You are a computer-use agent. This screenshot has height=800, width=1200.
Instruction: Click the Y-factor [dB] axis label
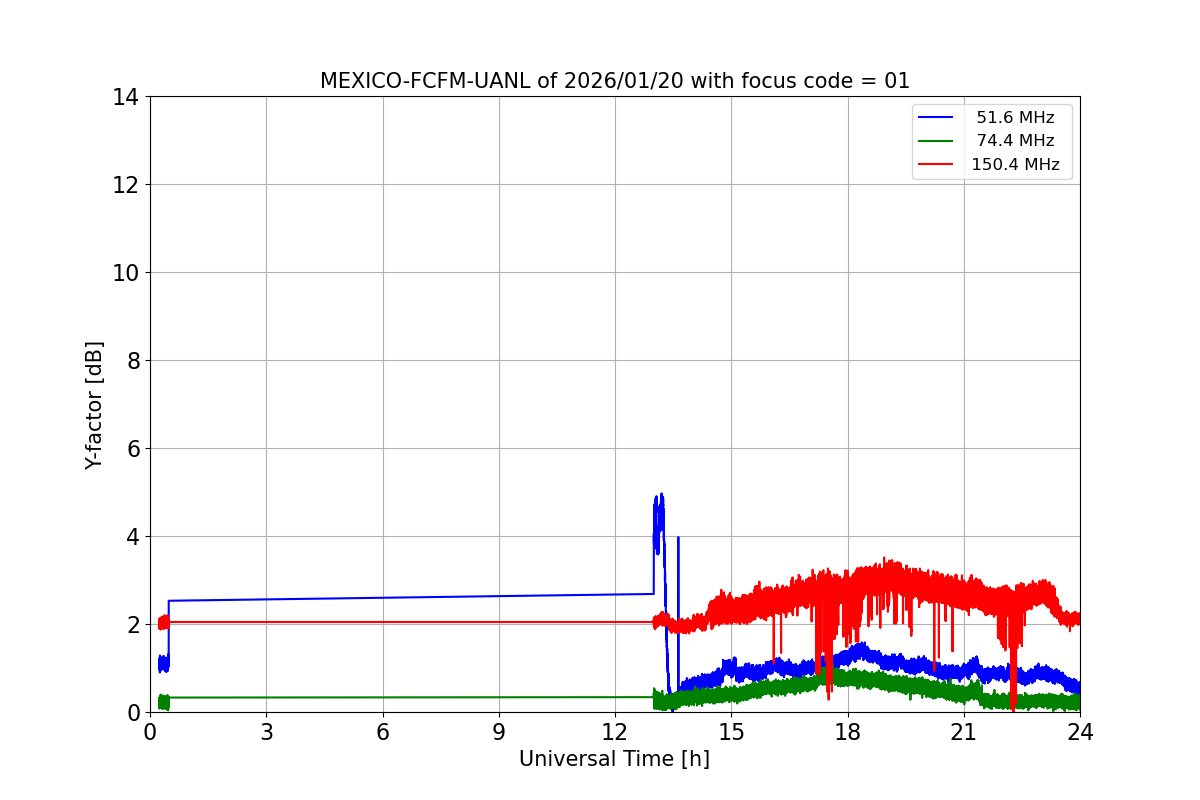click(94, 405)
